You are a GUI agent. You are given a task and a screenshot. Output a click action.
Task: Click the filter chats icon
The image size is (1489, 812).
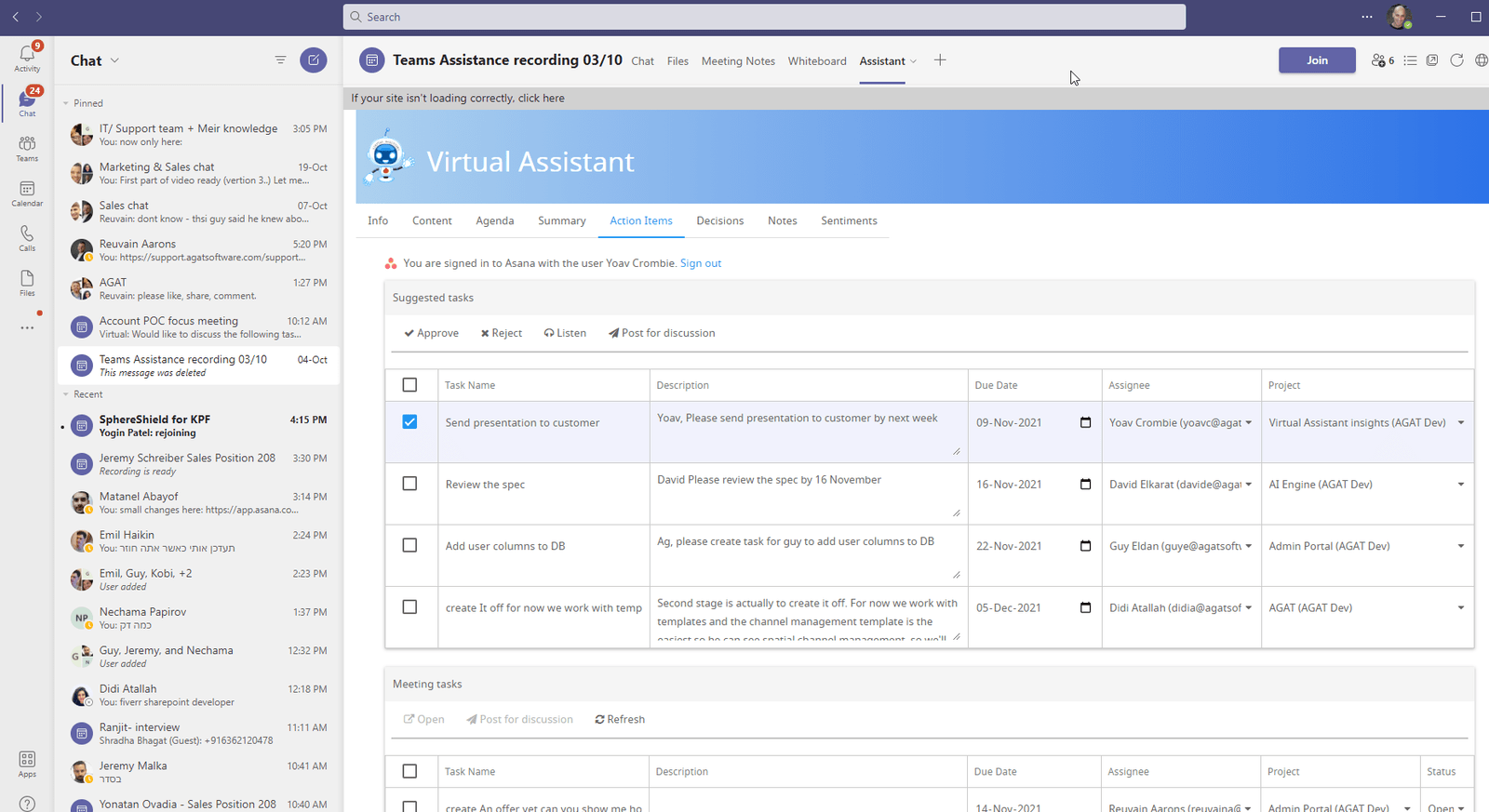click(280, 60)
